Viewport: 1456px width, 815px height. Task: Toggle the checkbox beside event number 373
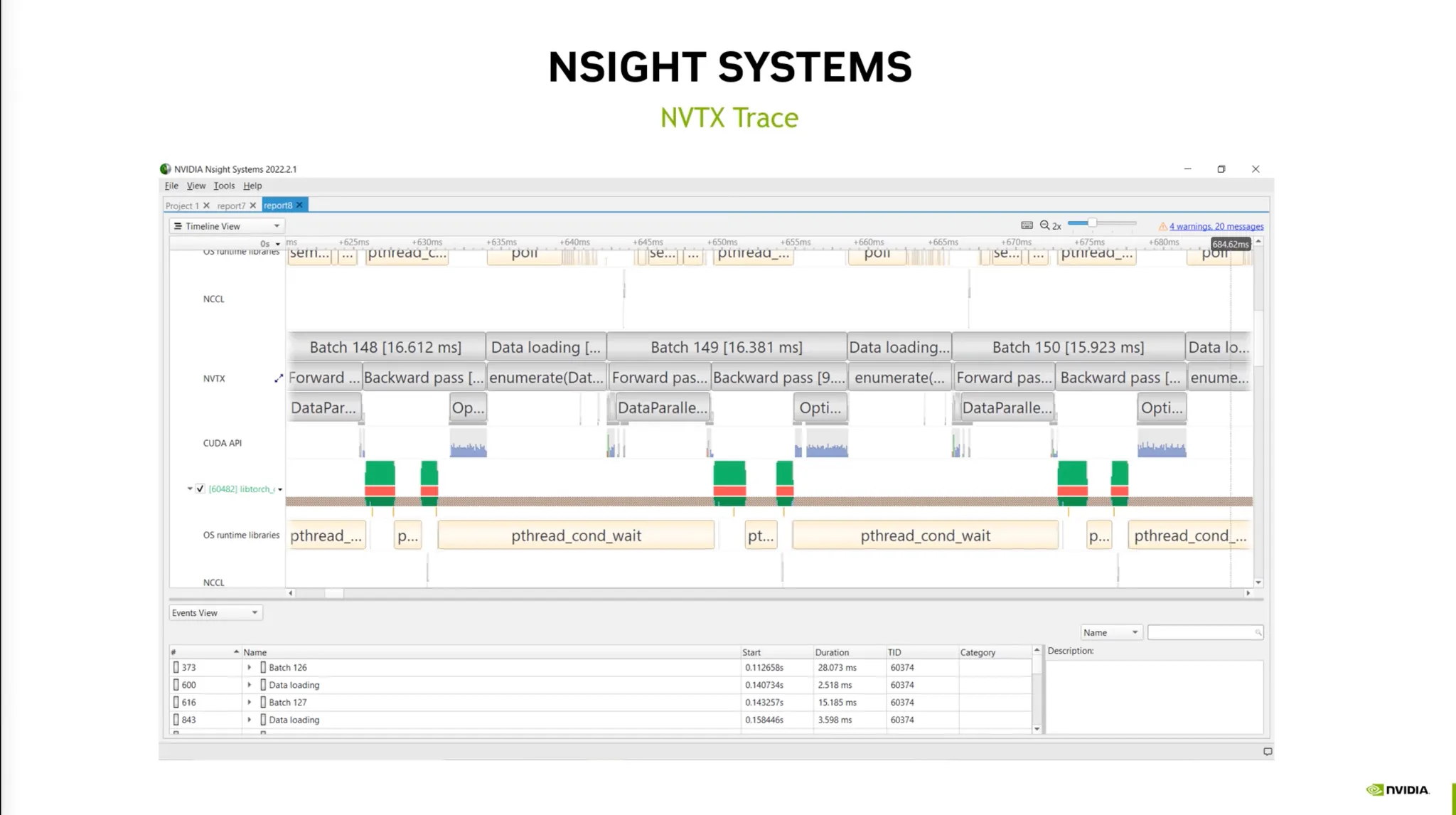pyautogui.click(x=176, y=667)
